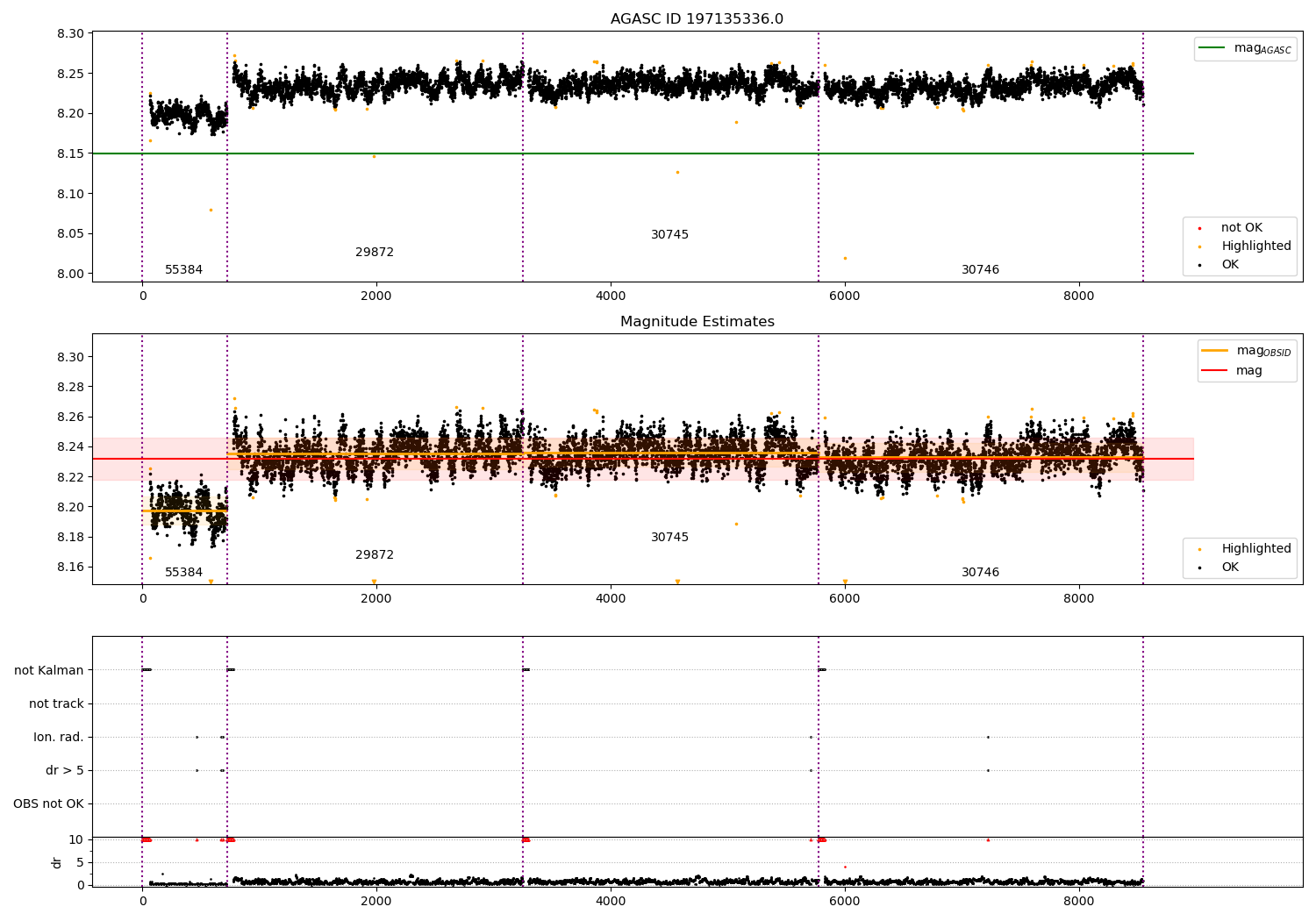Click the 10 tick on the dr axis

tap(75, 839)
